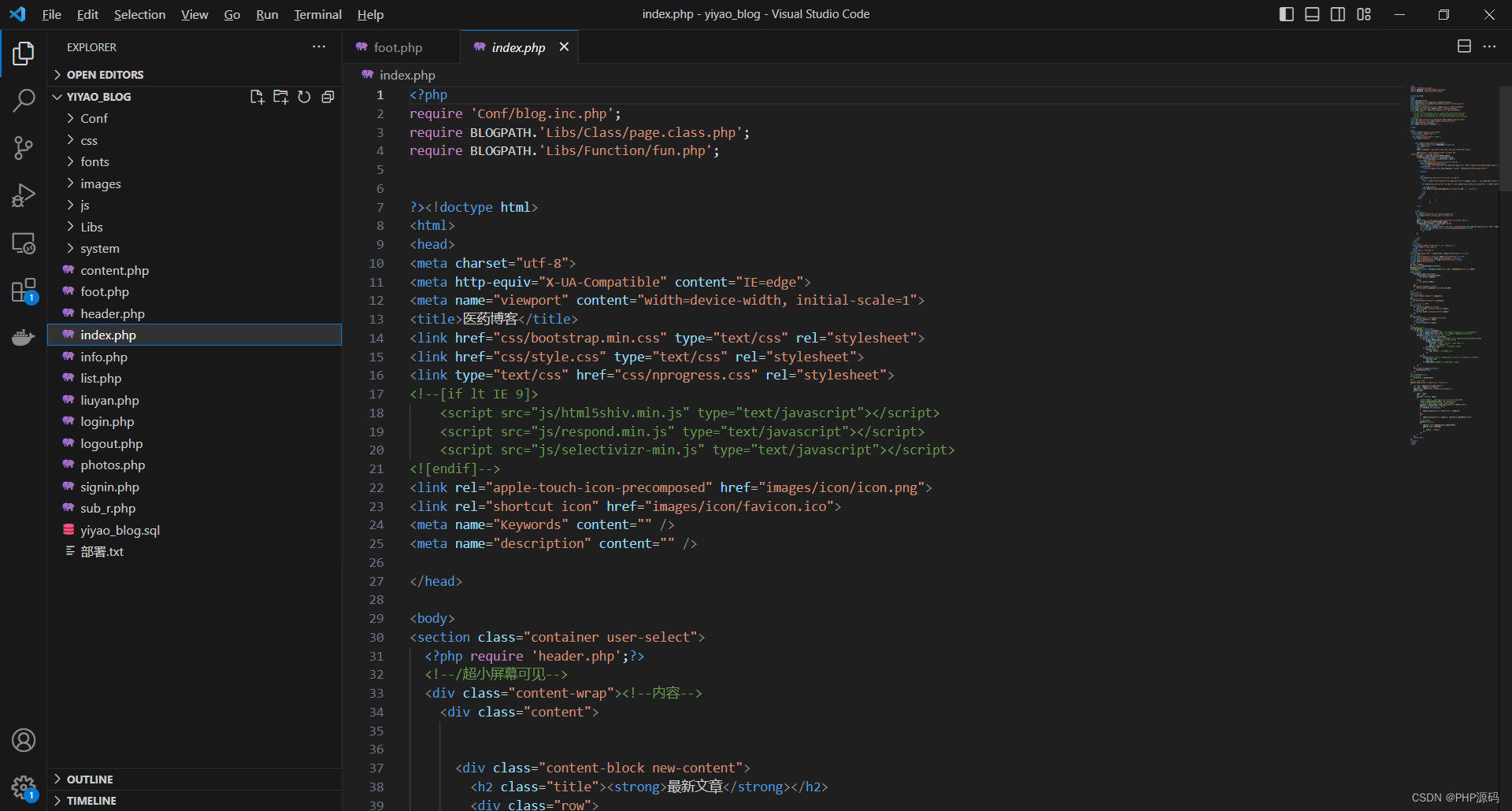
Task: Open the Search view in activity bar
Action: 24,101
